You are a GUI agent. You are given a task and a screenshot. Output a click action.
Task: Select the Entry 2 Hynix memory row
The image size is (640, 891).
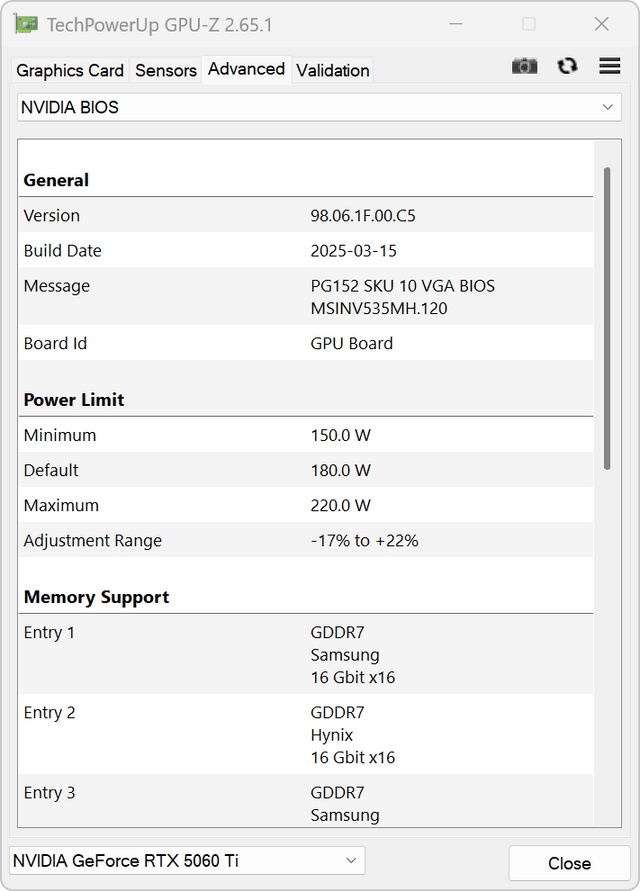point(306,735)
